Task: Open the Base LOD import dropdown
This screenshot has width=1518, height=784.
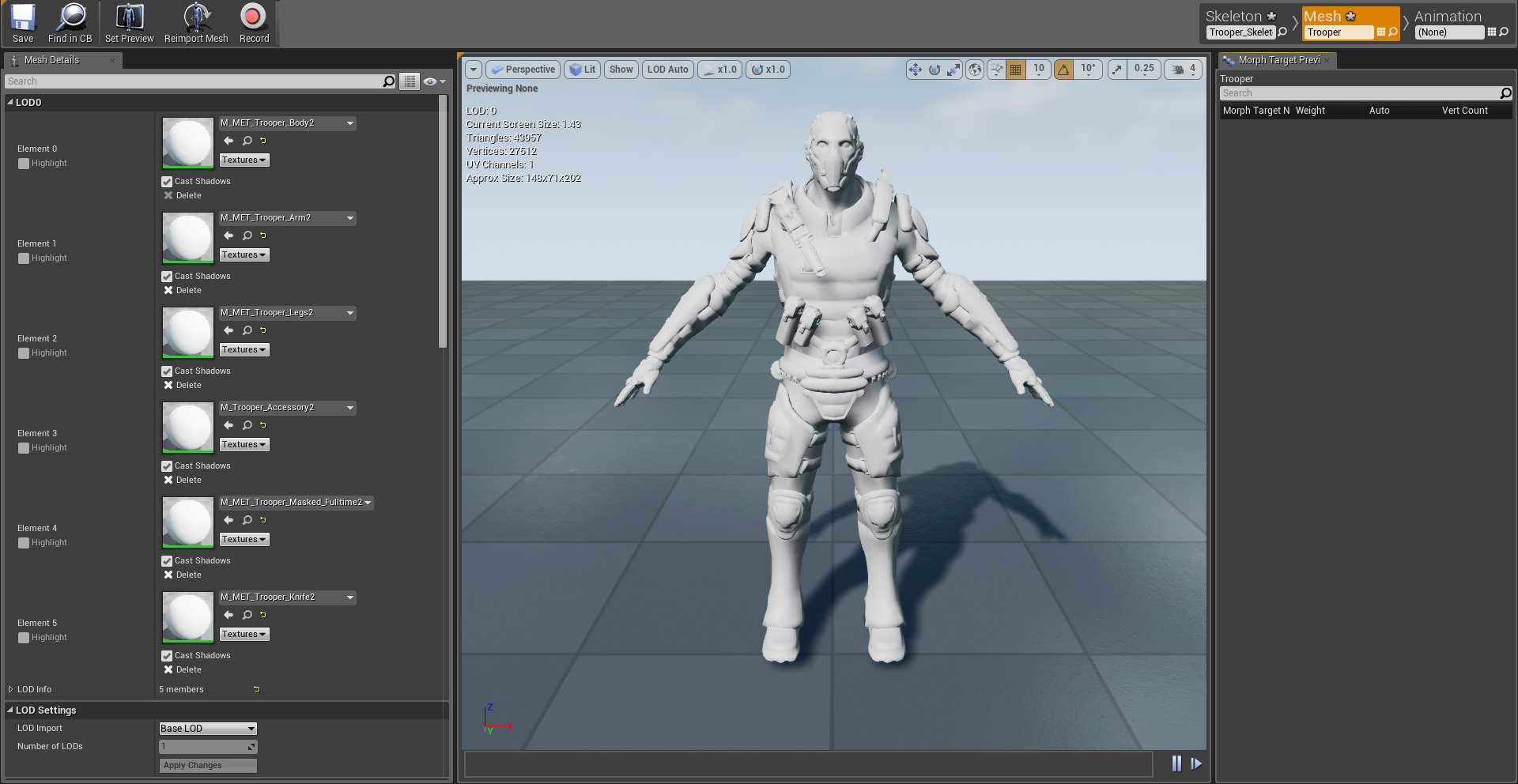Action: point(208,729)
